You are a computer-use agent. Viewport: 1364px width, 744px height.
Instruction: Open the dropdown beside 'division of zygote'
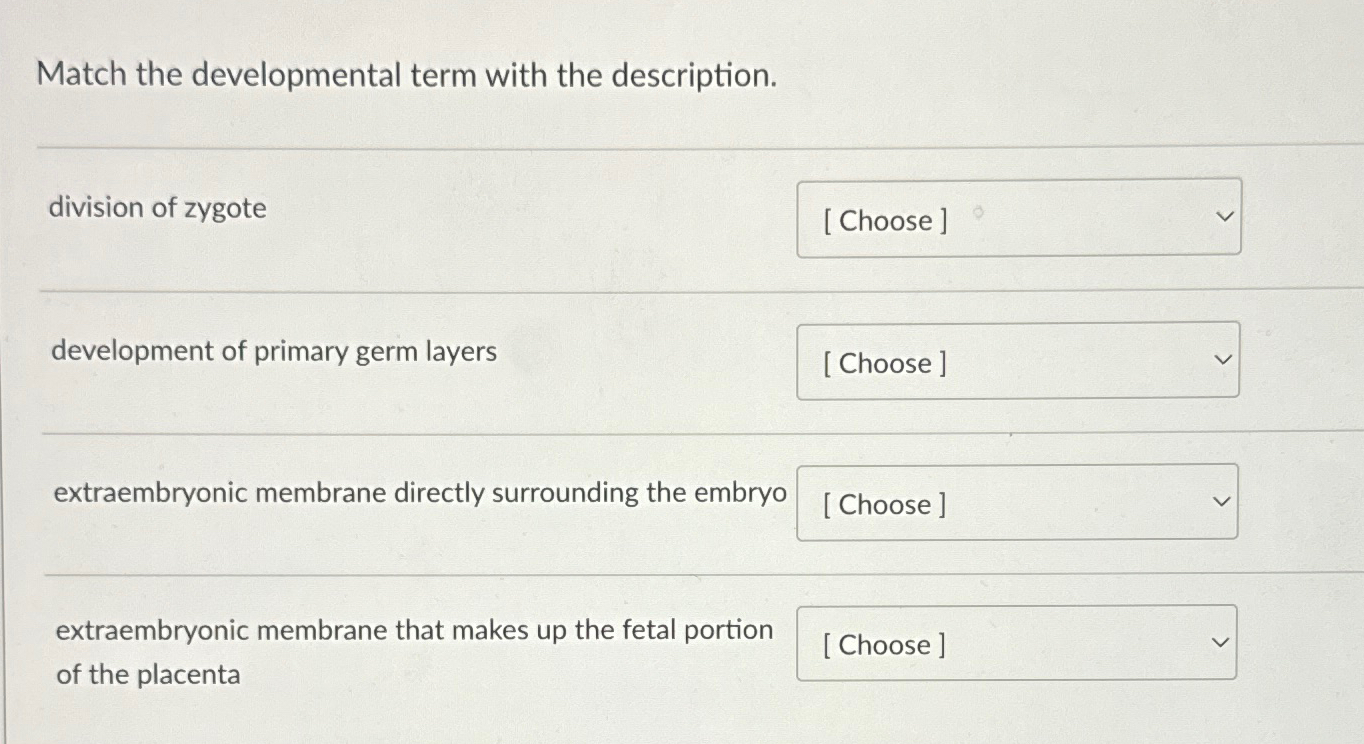[1018, 217]
